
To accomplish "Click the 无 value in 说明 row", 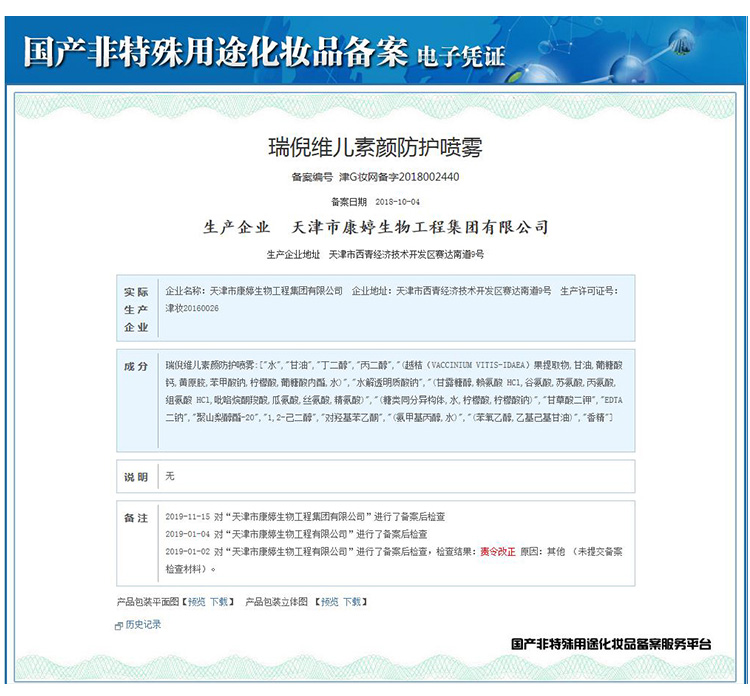I will 170,476.
